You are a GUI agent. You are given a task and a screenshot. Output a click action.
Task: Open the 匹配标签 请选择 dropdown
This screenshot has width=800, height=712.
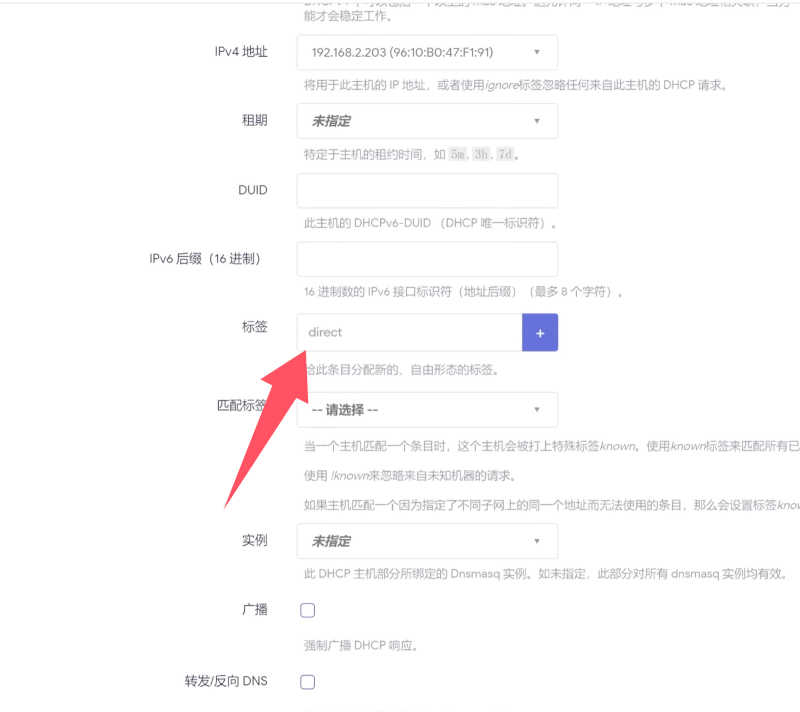click(427, 409)
